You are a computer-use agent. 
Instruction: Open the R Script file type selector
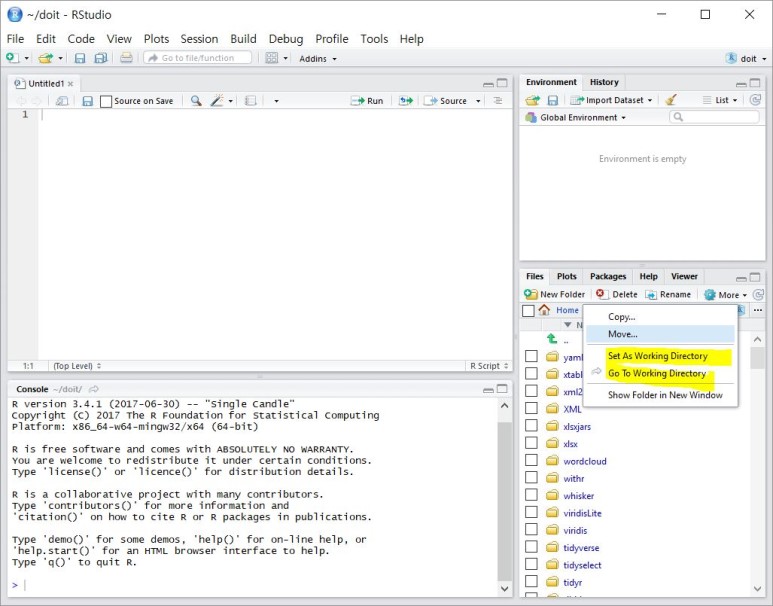click(489, 366)
